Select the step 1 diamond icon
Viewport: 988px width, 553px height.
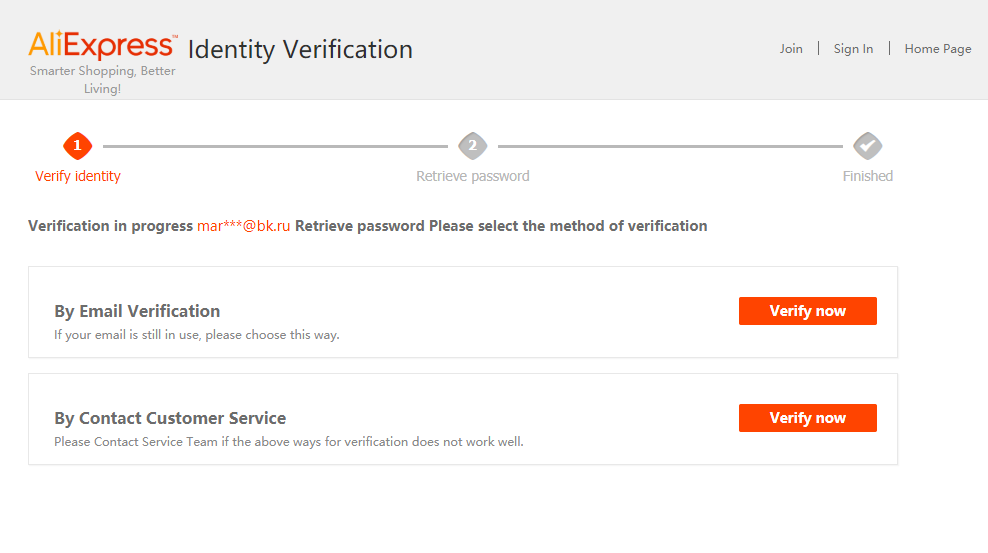pyautogui.click(x=78, y=146)
